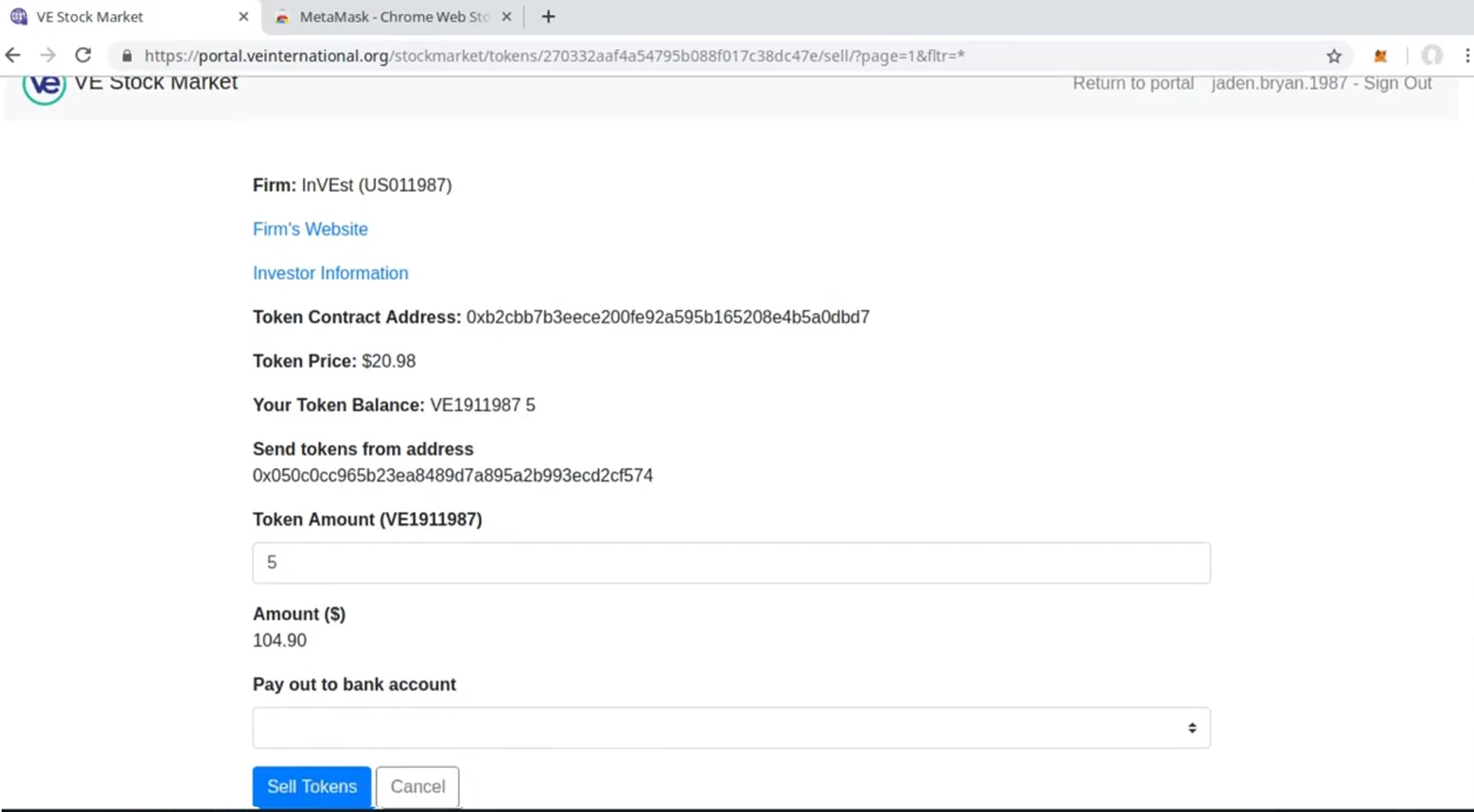Focus the Token Amount input field
The width and height of the screenshot is (1474, 812).
(732, 563)
